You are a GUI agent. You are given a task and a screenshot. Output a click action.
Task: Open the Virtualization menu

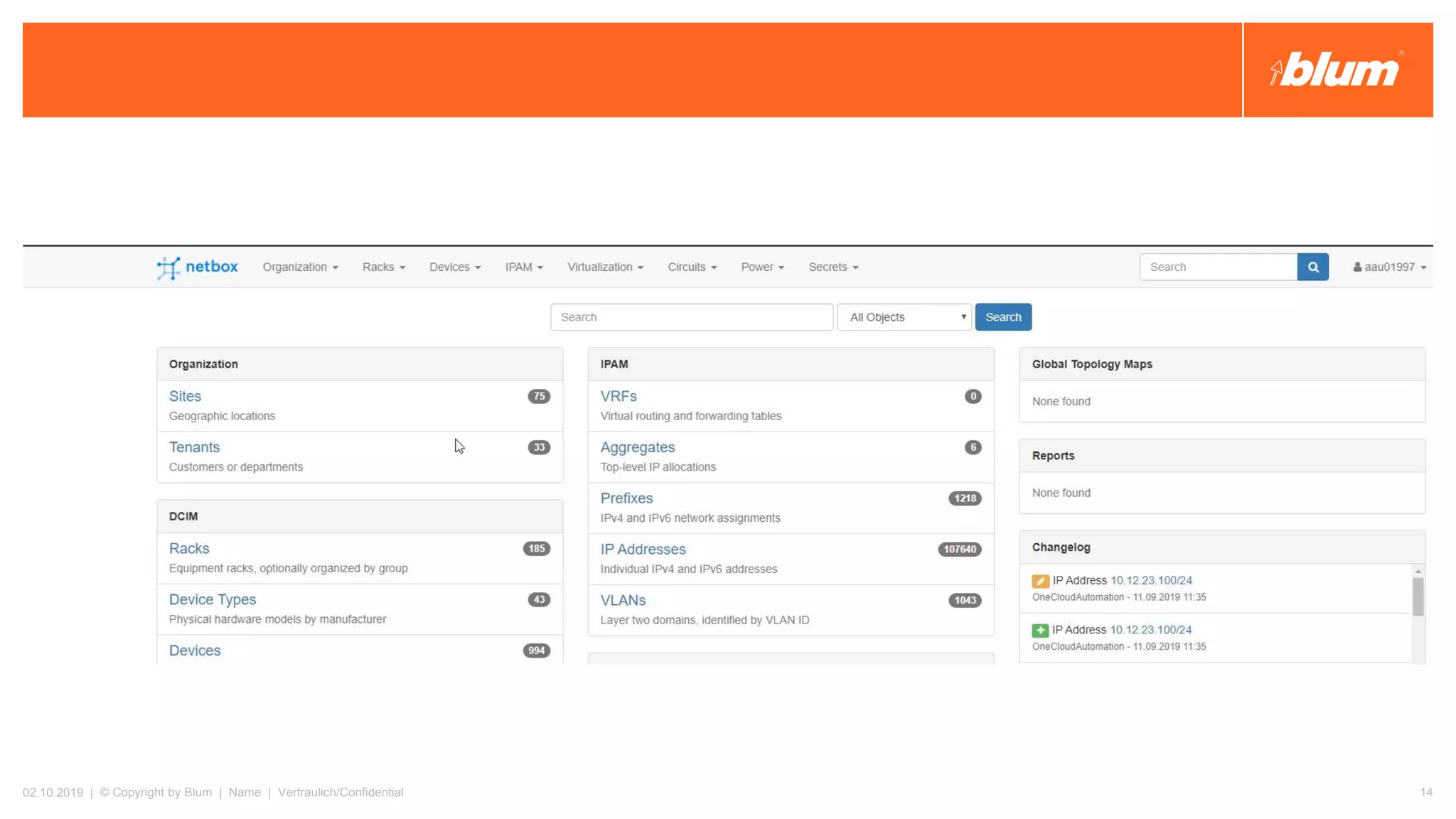pos(605,267)
